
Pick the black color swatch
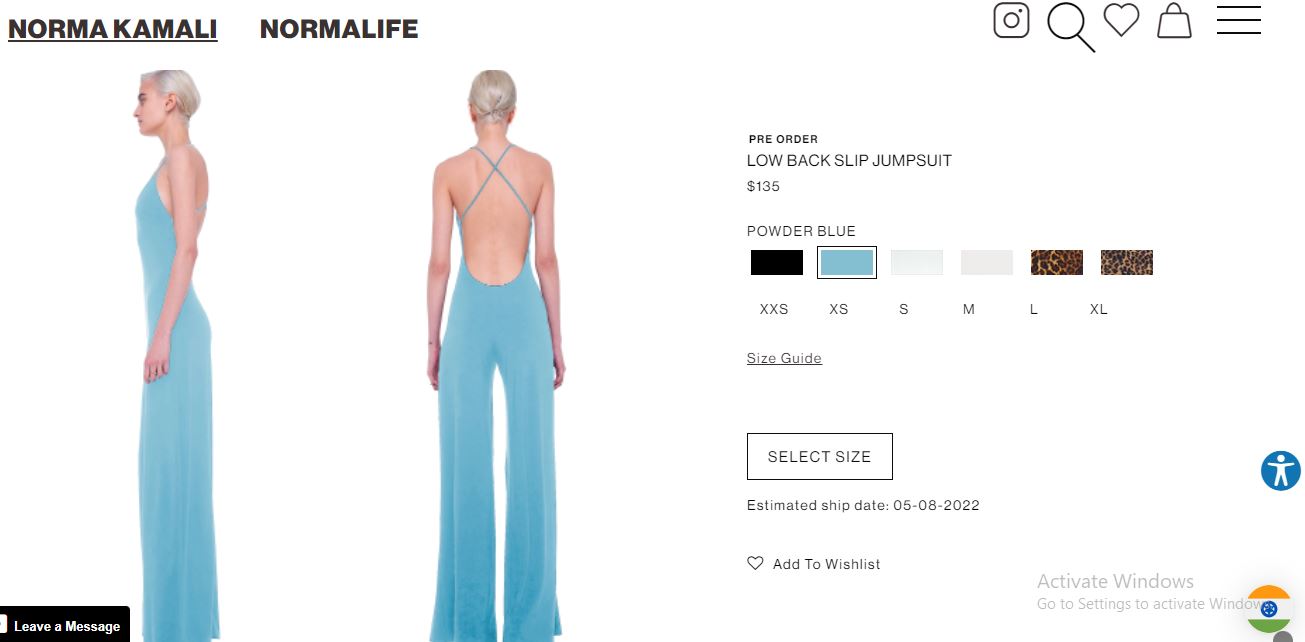point(777,262)
